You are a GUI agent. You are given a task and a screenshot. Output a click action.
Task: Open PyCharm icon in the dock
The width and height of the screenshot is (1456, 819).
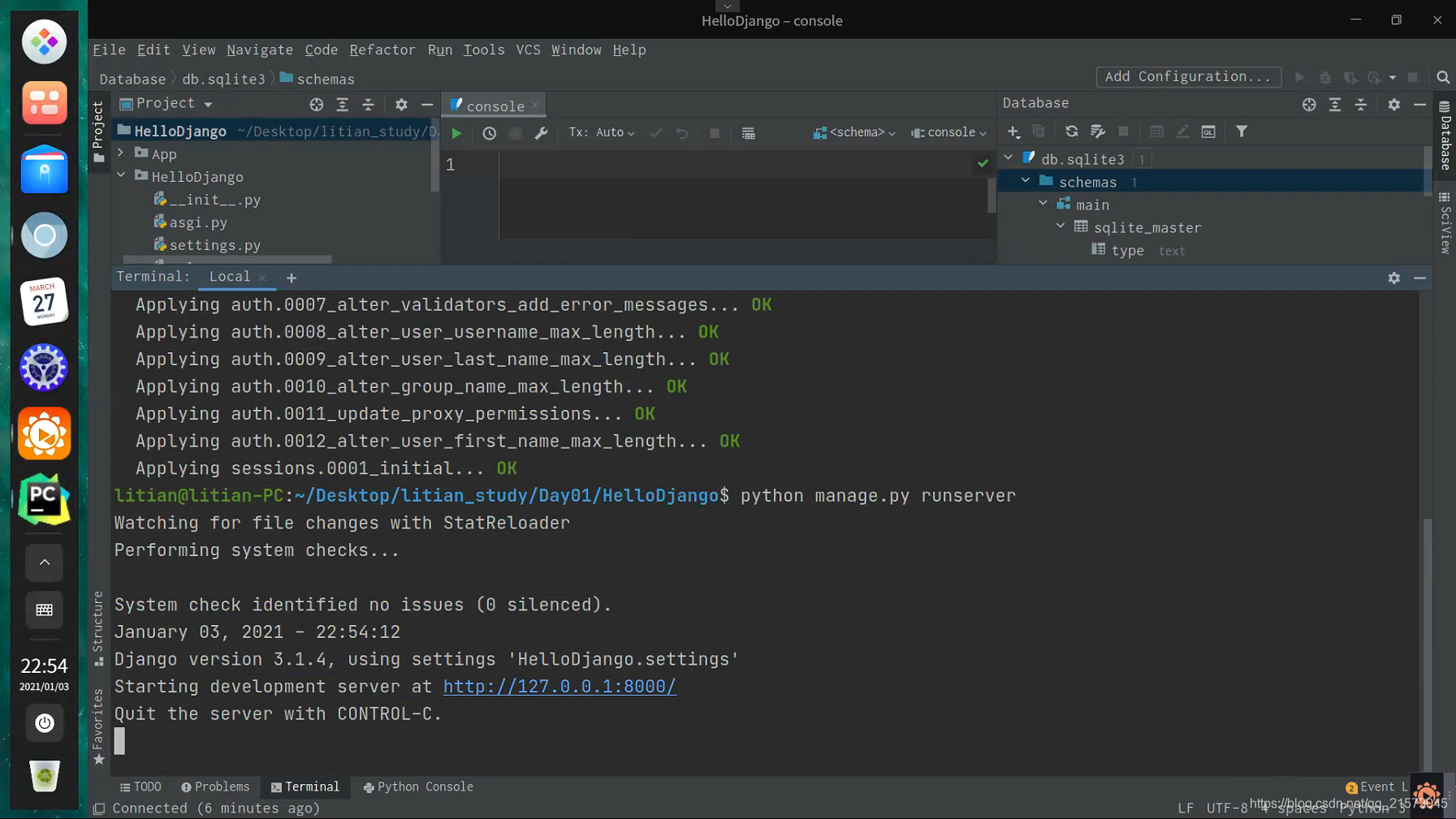pos(44,500)
